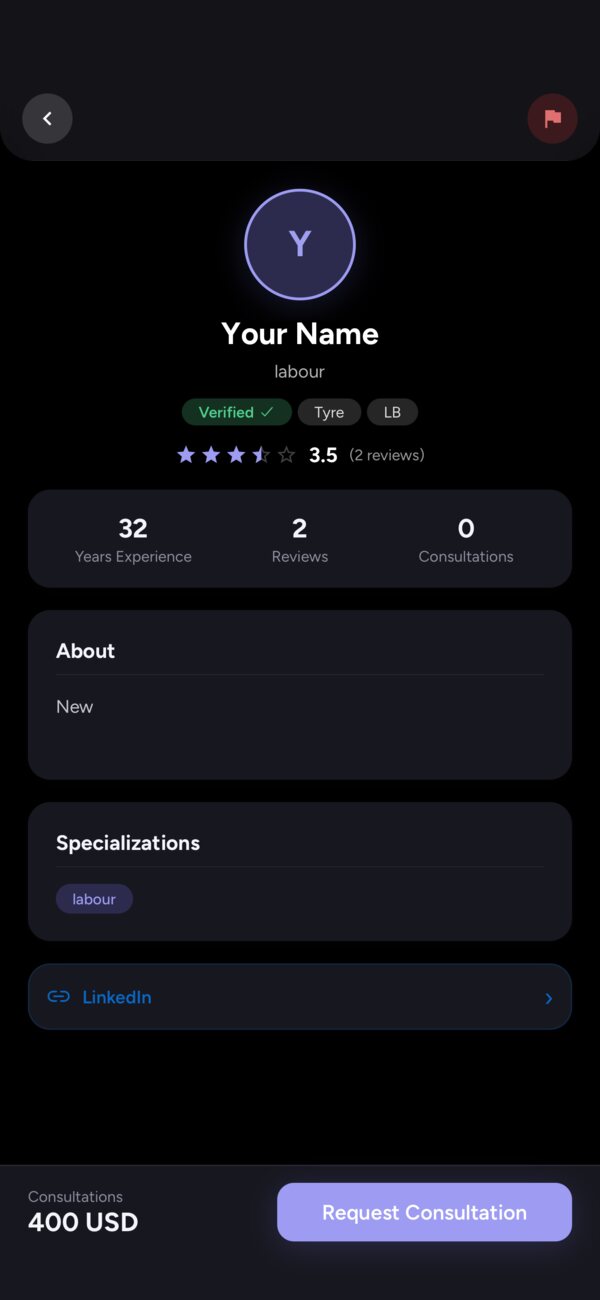
Task: Select the LB tag chip
Action: coord(392,412)
